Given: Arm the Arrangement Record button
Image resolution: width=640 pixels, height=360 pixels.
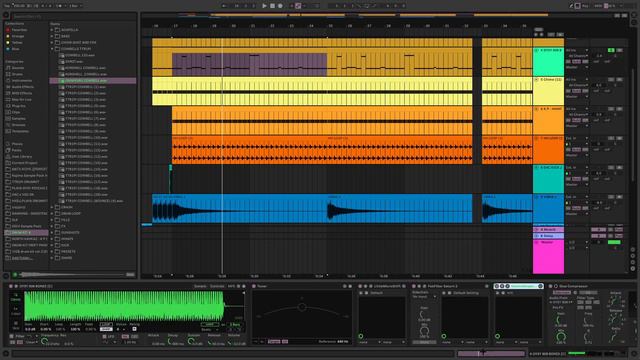Looking at the screenshot, I should pos(280,6).
